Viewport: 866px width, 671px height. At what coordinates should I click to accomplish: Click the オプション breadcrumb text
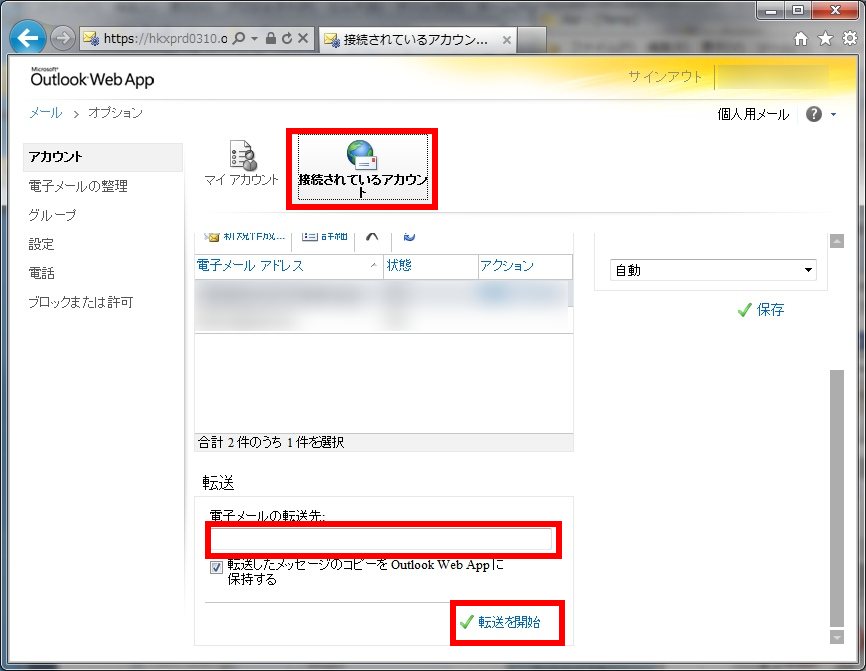coord(115,113)
